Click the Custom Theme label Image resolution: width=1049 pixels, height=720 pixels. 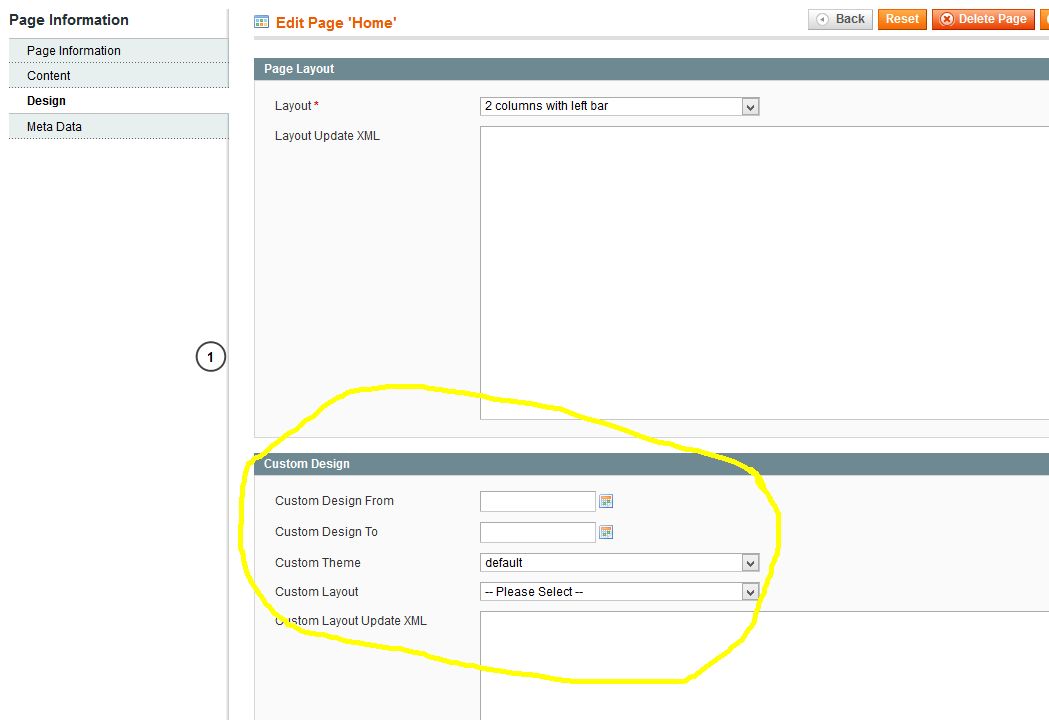point(318,563)
